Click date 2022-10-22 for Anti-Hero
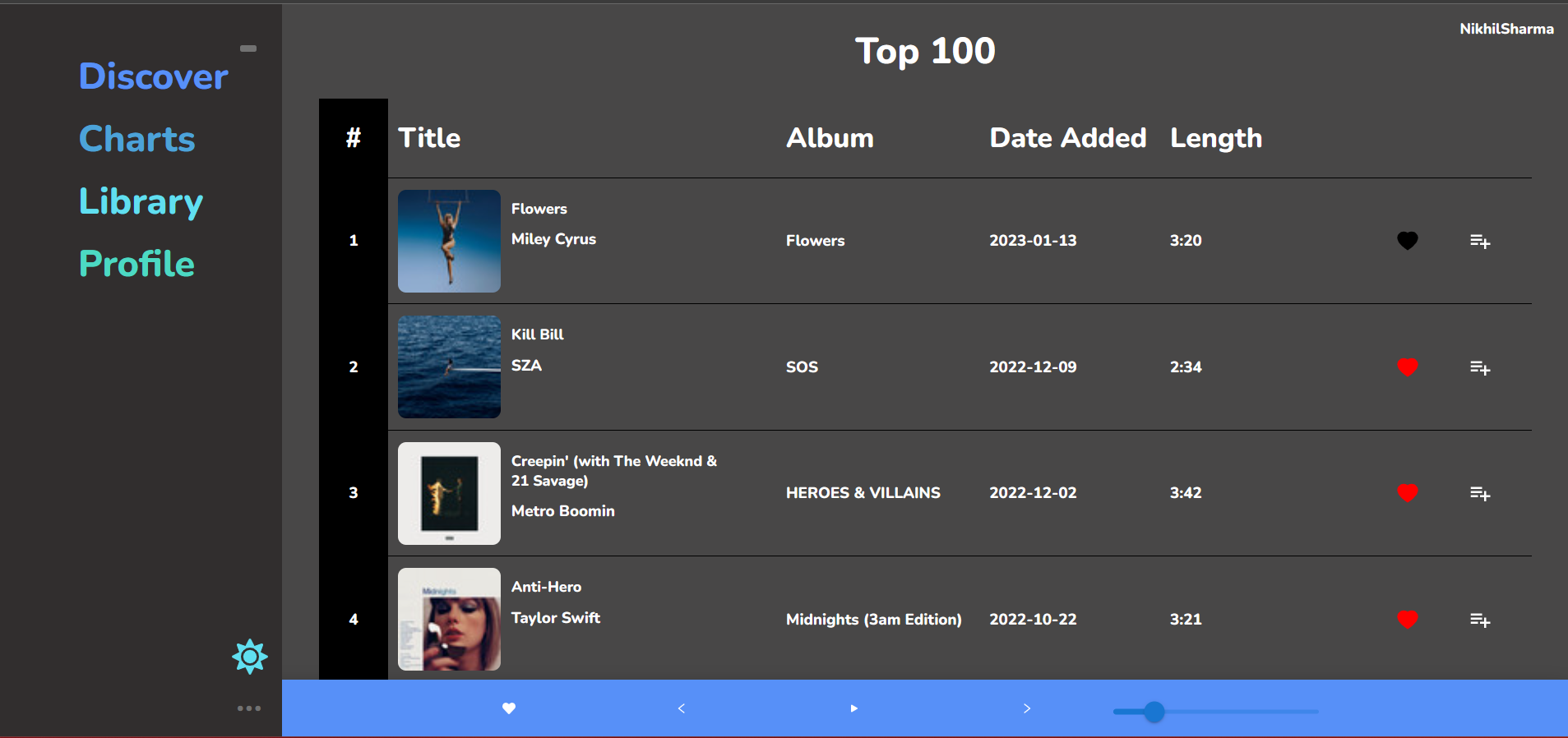Screen dimensions: 1568x738 pyautogui.click(x=1033, y=620)
